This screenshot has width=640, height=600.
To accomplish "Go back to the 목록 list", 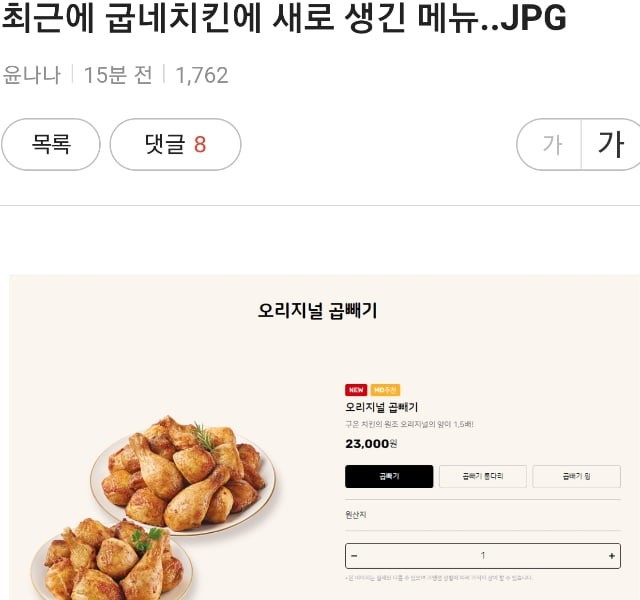I will [51, 144].
